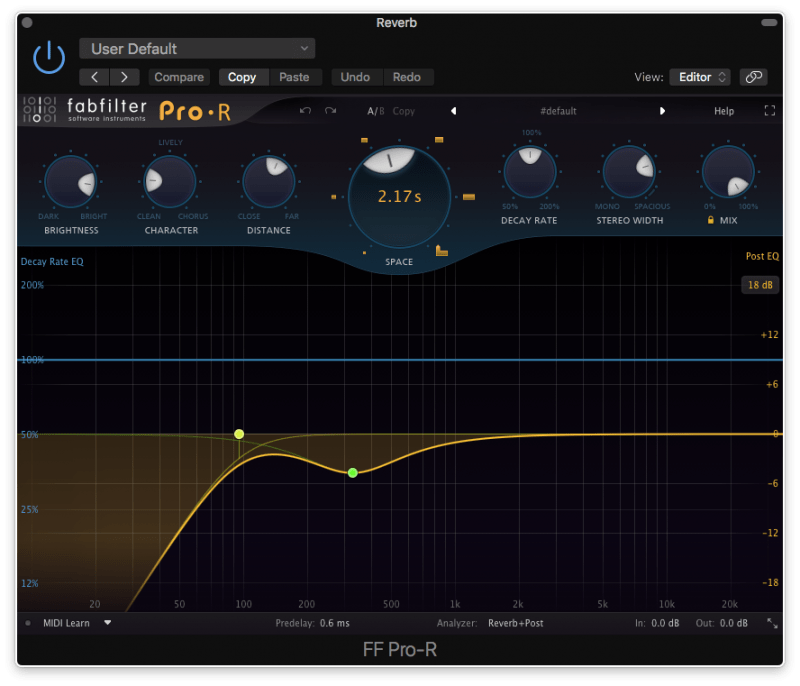
Task: Click the Post EQ label
Action: point(762,256)
